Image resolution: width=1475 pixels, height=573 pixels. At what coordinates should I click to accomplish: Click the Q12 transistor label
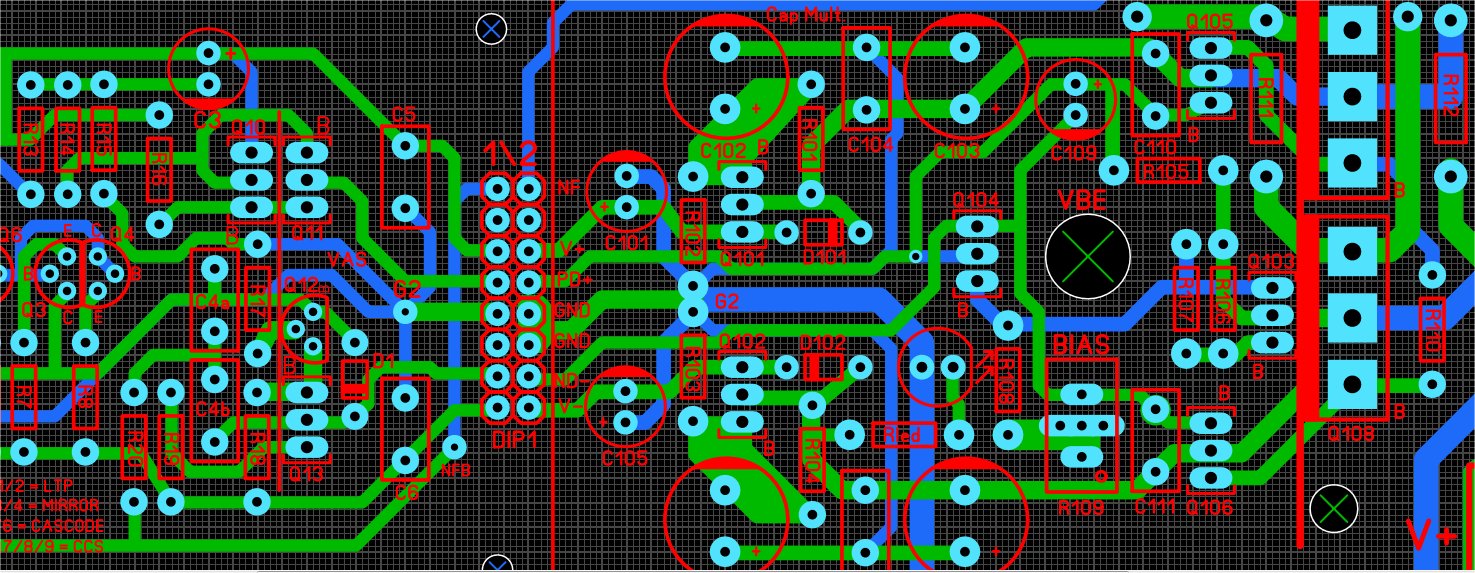coord(301,284)
